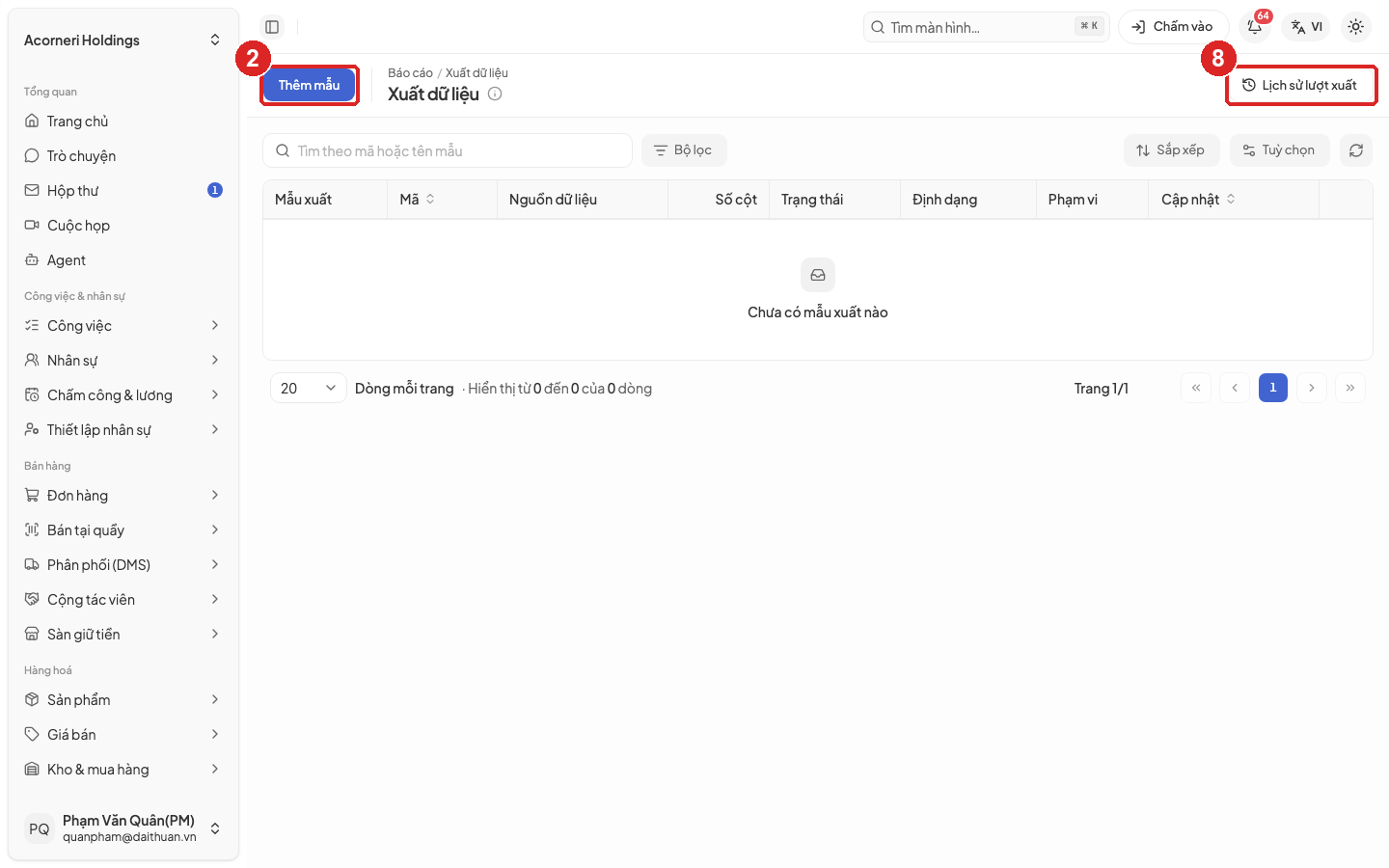This screenshot has height=868, width=1389.
Task: Switch light/dark theme sun icon
Action: pos(1355,27)
